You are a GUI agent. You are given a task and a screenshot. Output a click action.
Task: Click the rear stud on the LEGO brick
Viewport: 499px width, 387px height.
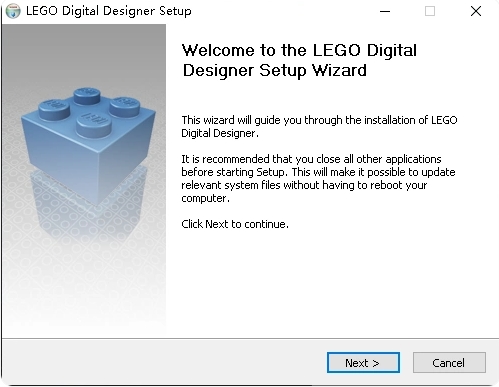click(x=87, y=96)
